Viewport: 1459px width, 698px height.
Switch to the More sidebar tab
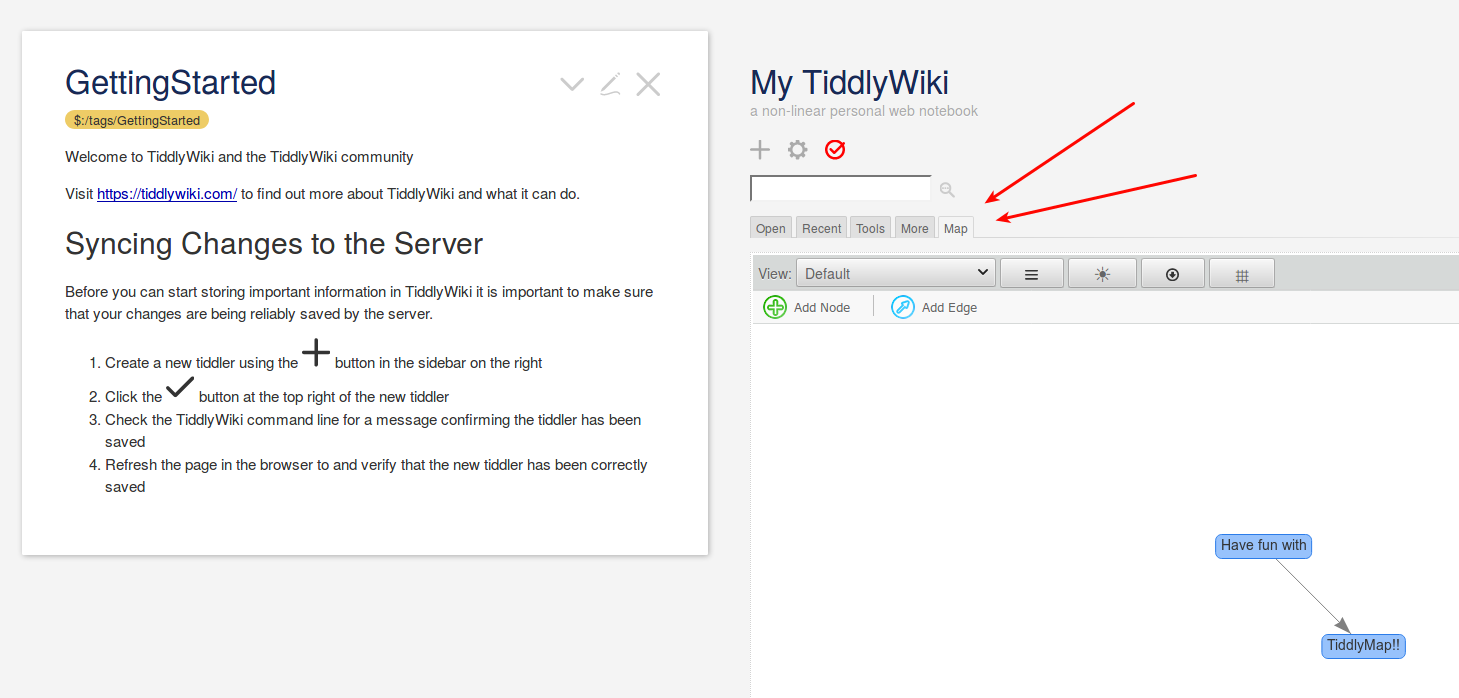tap(915, 228)
